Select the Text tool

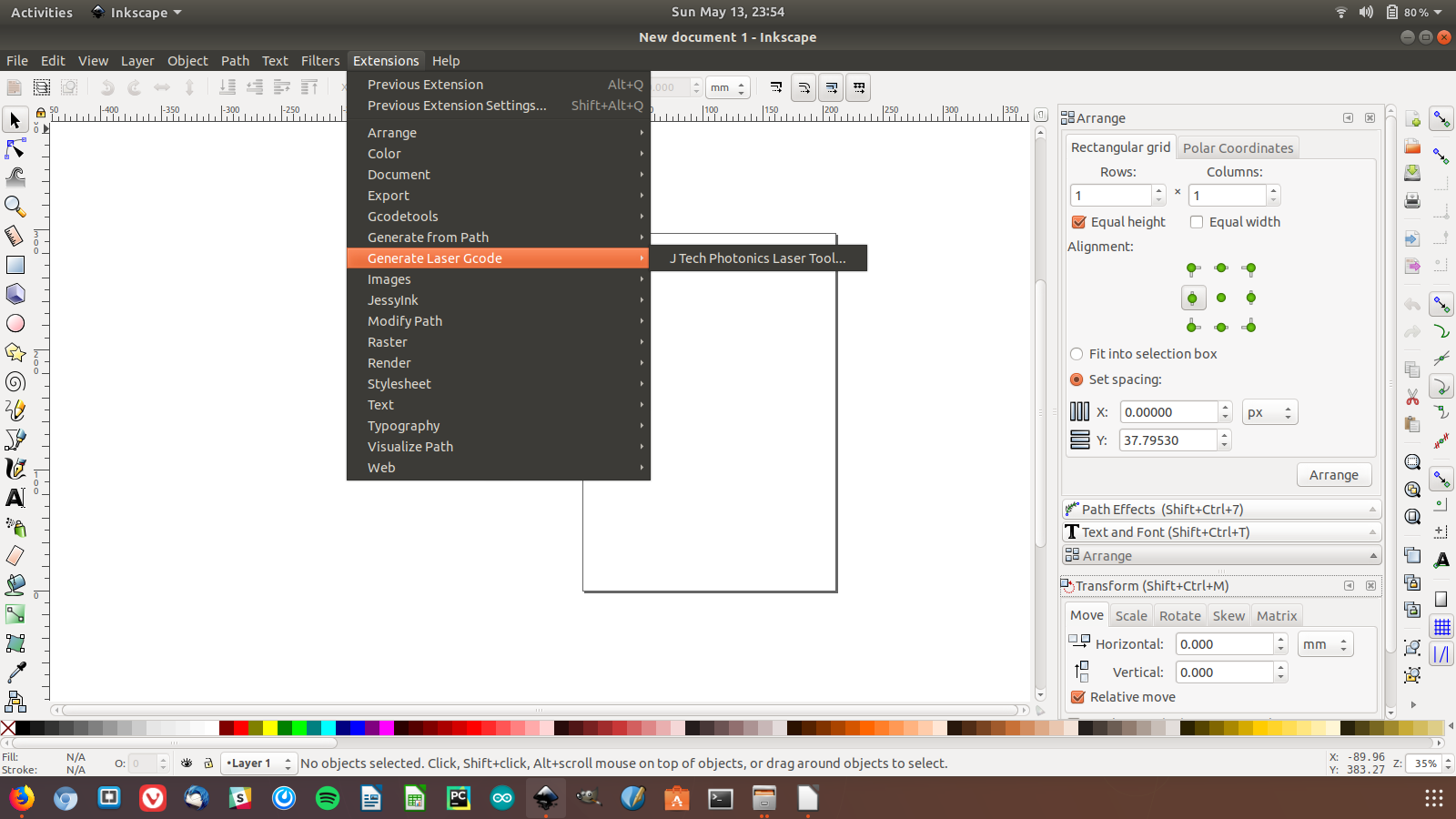coord(15,498)
